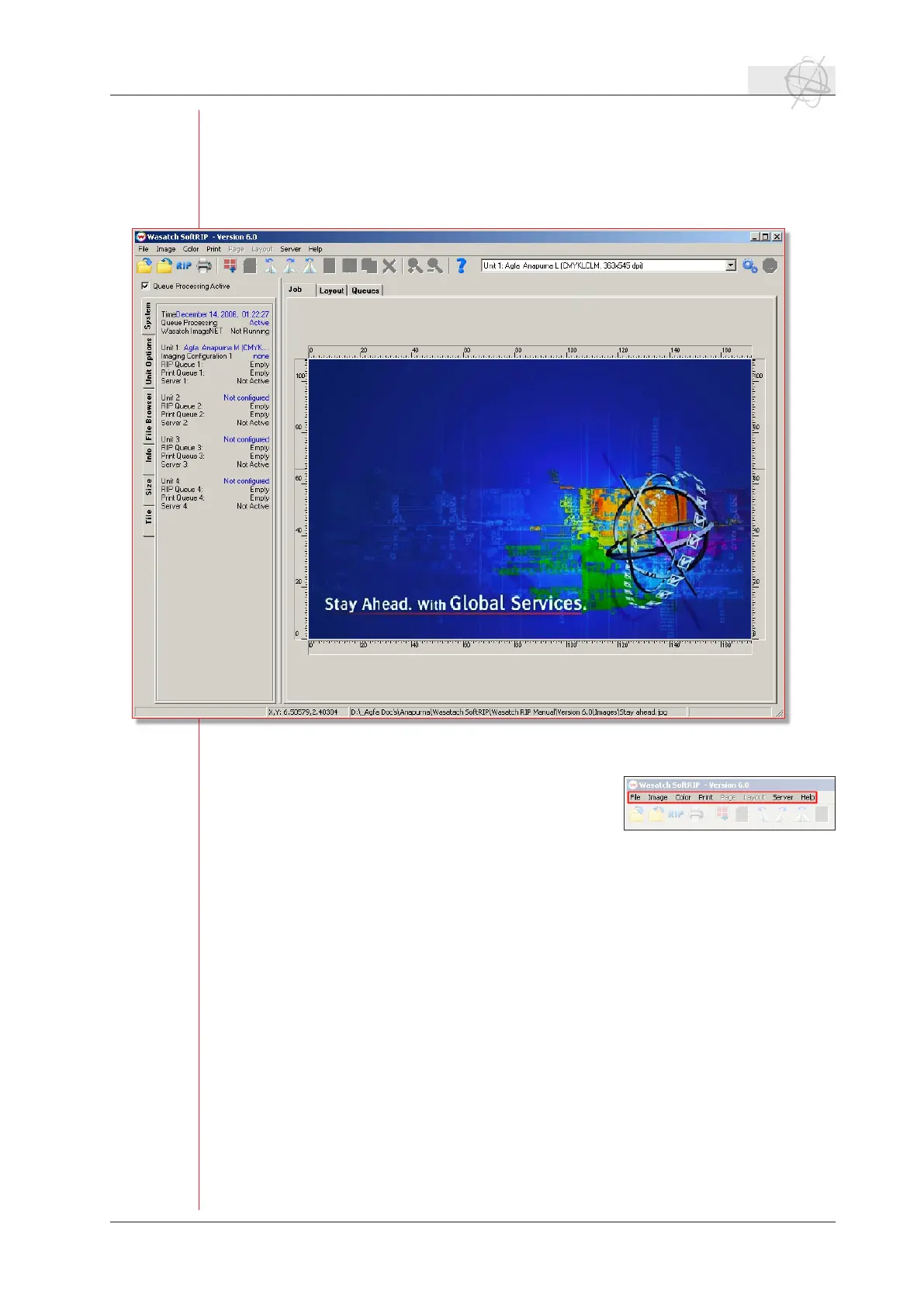Click the Print Queue 1: Empty row
This screenshot has width=924, height=1307.
click(215, 373)
